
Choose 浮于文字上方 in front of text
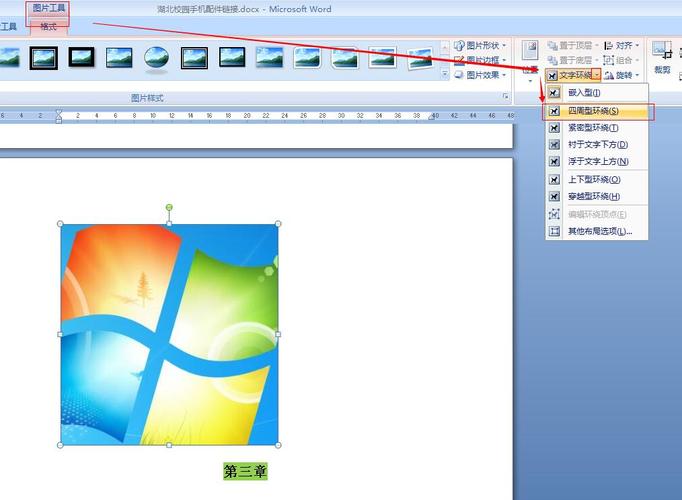(x=596, y=161)
